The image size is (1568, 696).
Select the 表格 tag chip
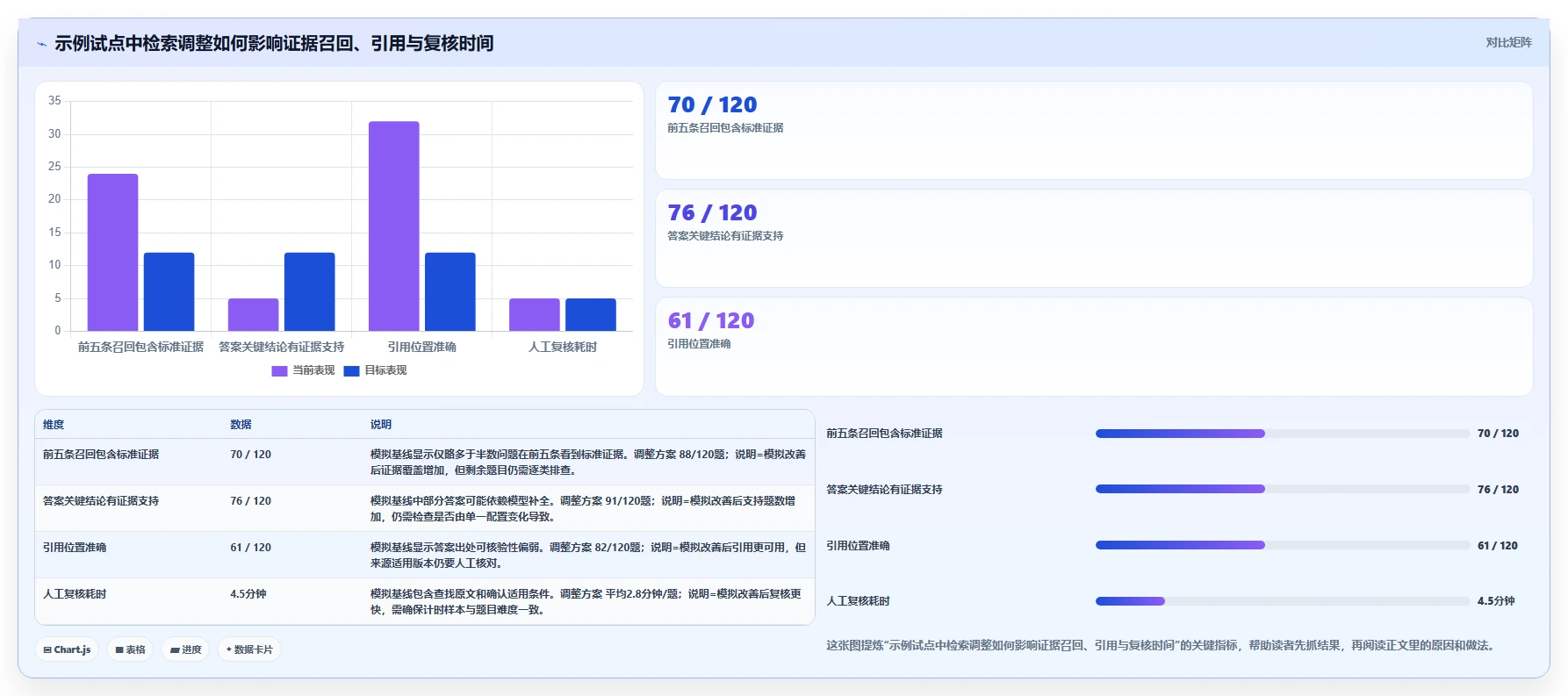130,649
